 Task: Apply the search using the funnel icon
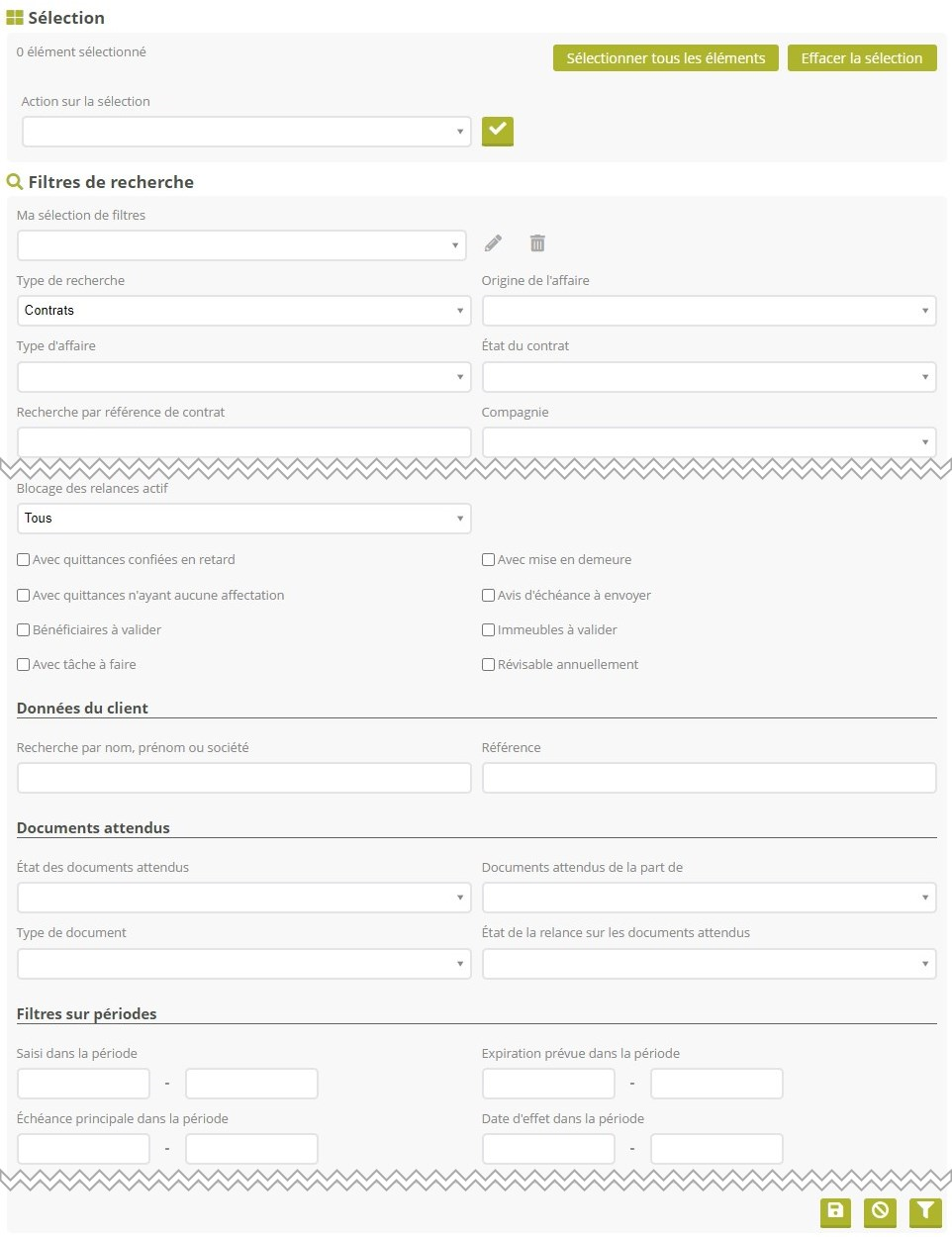coord(925,1211)
